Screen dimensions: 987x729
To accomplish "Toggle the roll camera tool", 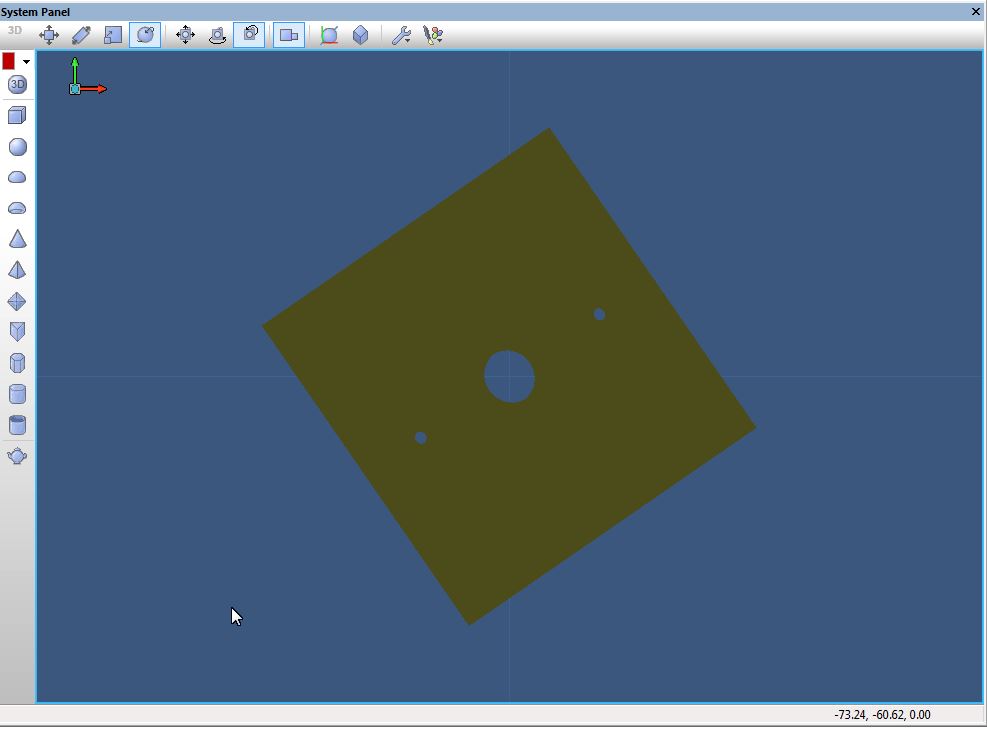I will tap(249, 35).
